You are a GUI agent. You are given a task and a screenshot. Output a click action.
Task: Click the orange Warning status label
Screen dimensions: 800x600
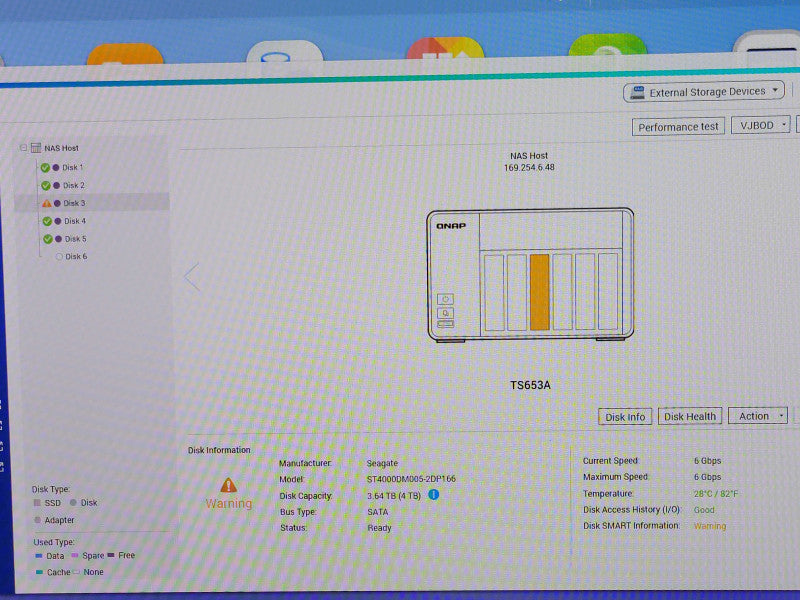pos(229,504)
